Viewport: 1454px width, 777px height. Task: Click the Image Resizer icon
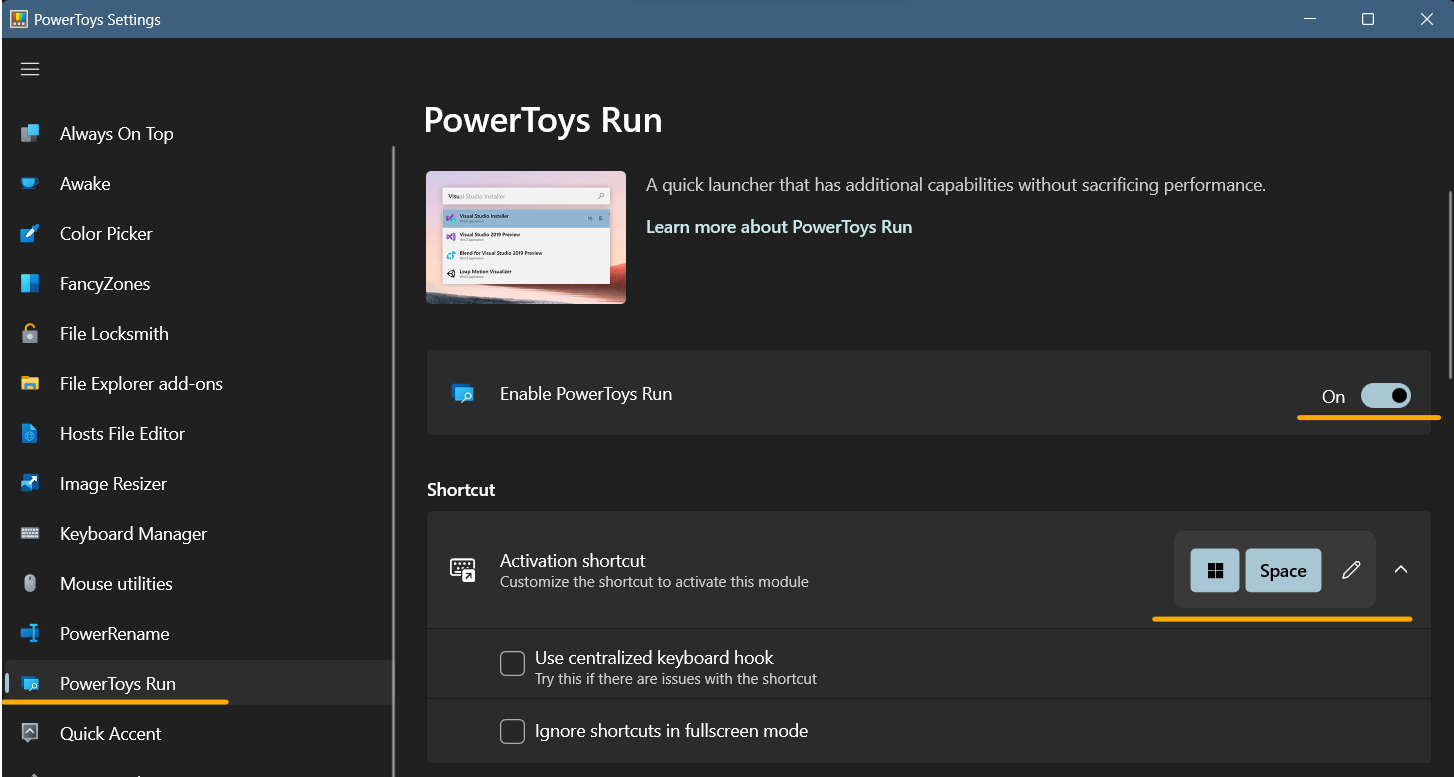pyautogui.click(x=30, y=483)
